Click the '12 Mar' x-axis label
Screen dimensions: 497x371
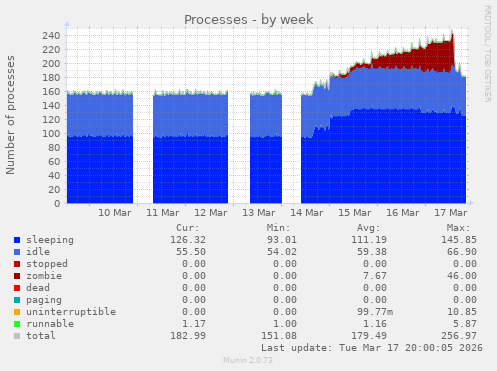coord(211,213)
